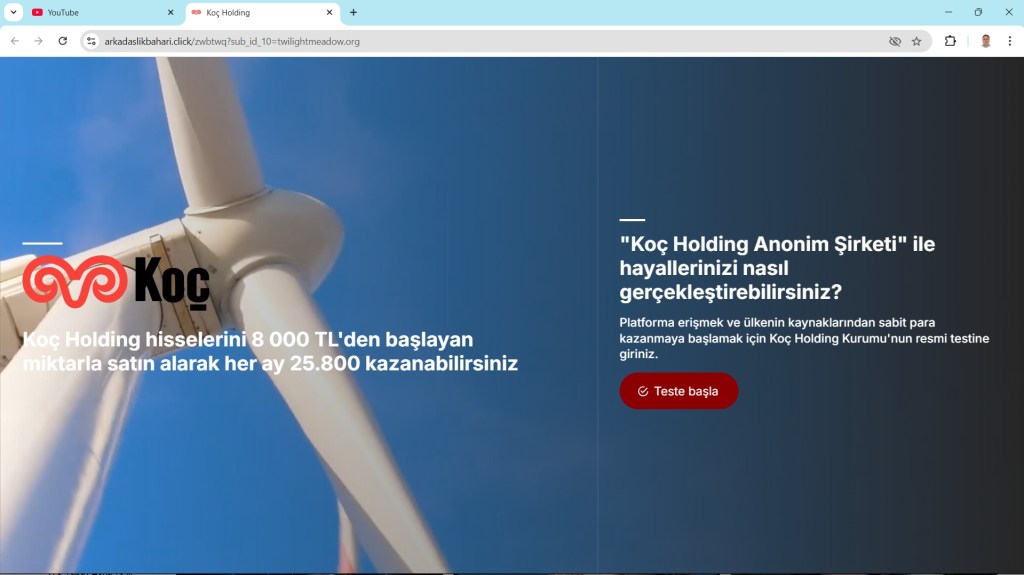This screenshot has height=575, width=1024.
Task: Click the Koç logo on the page
Action: pyautogui.click(x=116, y=280)
